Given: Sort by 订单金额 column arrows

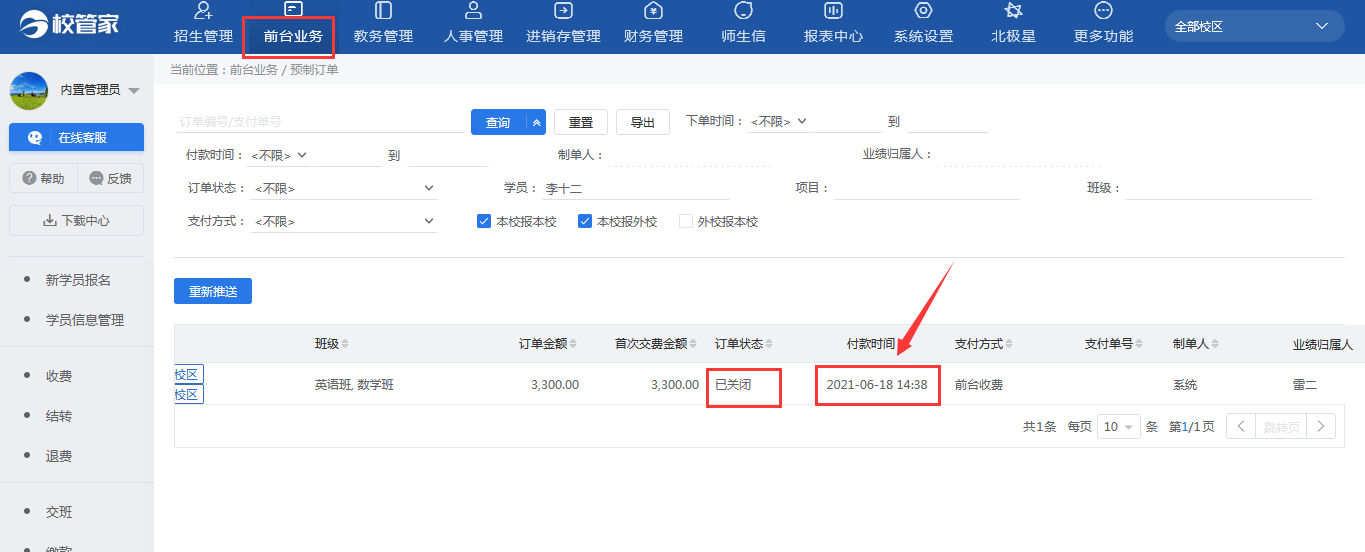Looking at the screenshot, I should [x=573, y=344].
